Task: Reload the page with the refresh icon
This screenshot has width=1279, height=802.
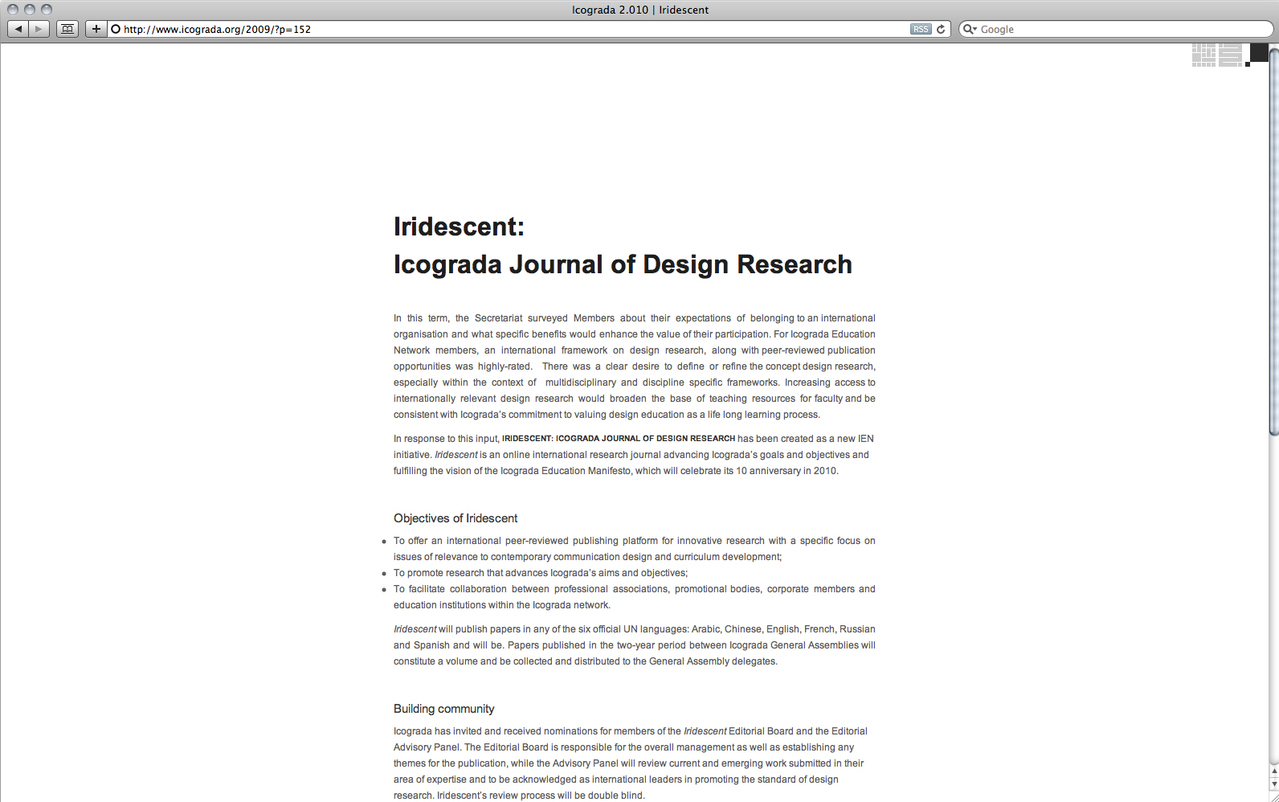Action: pyautogui.click(x=938, y=29)
